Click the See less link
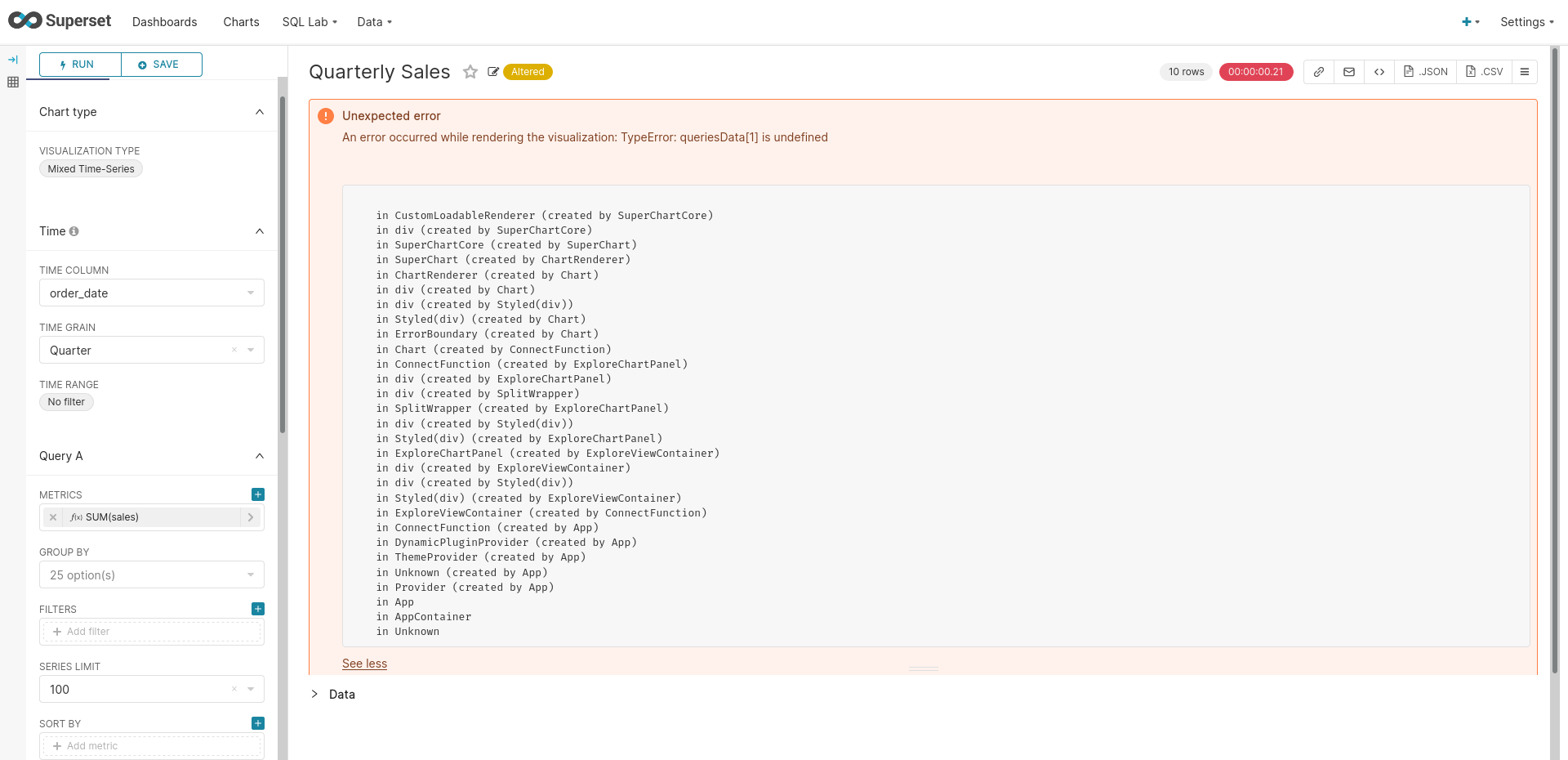The width and height of the screenshot is (1568, 760). click(x=364, y=663)
